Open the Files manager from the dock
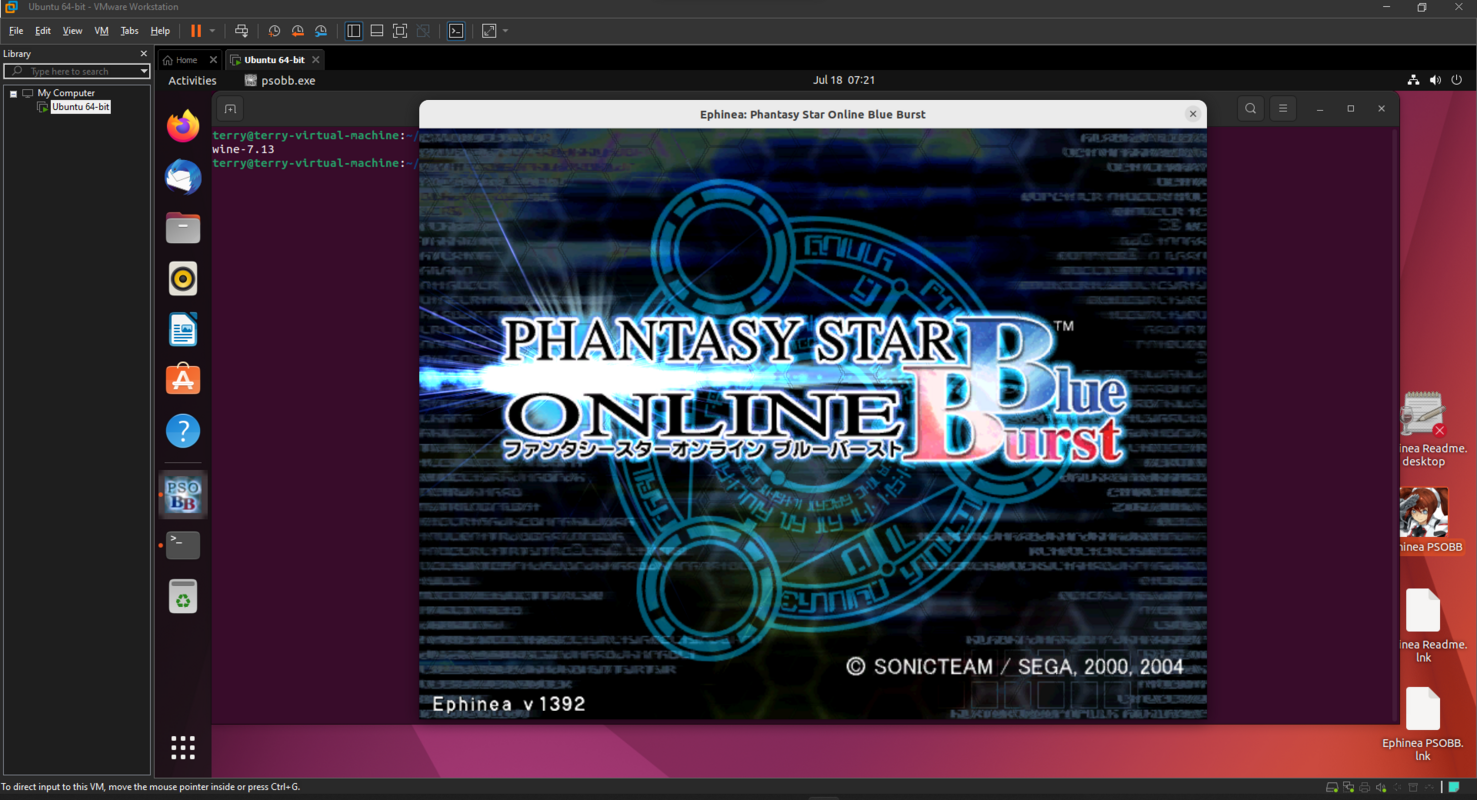The image size is (1477, 800). point(183,228)
